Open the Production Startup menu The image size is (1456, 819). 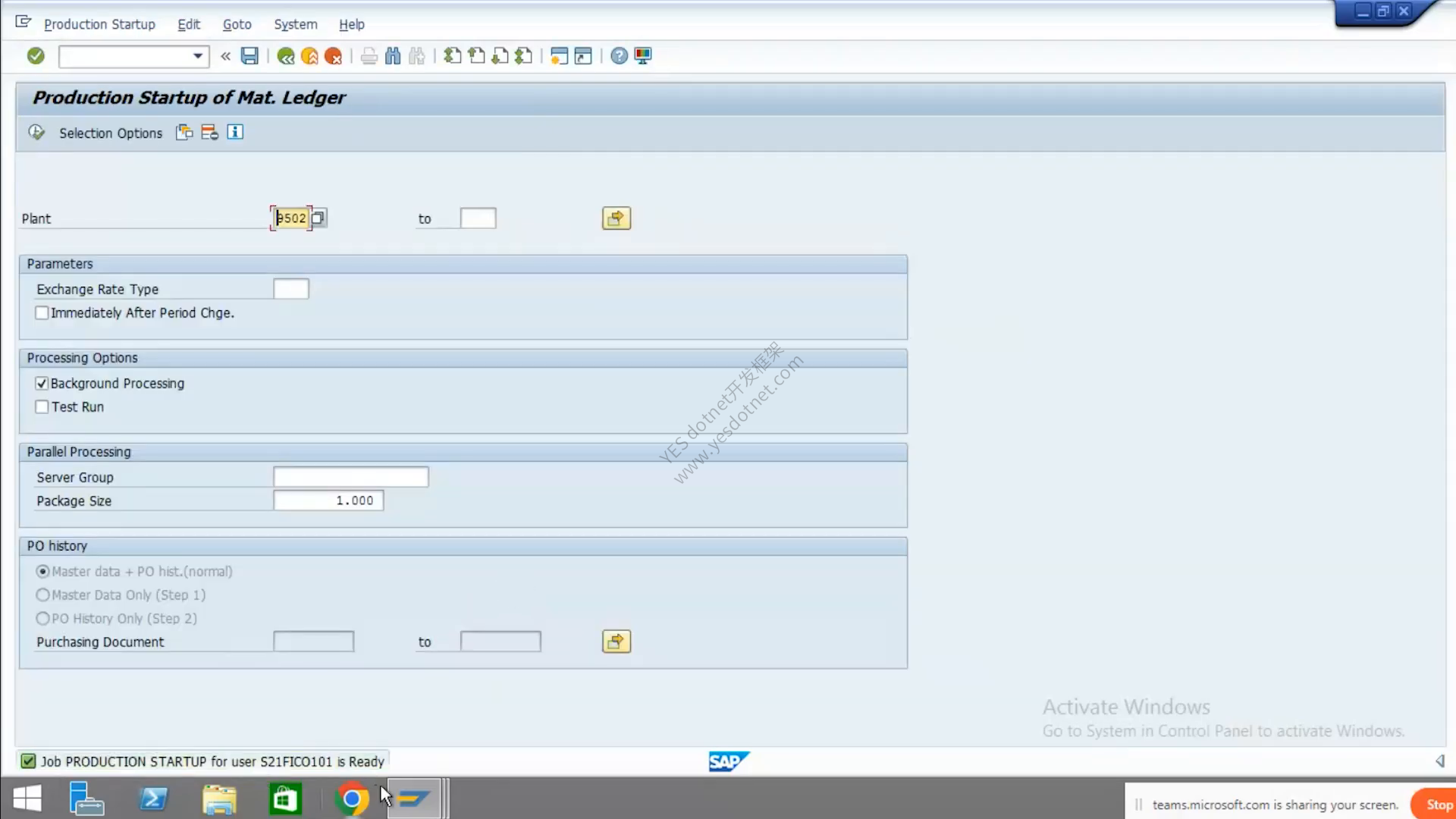click(99, 24)
